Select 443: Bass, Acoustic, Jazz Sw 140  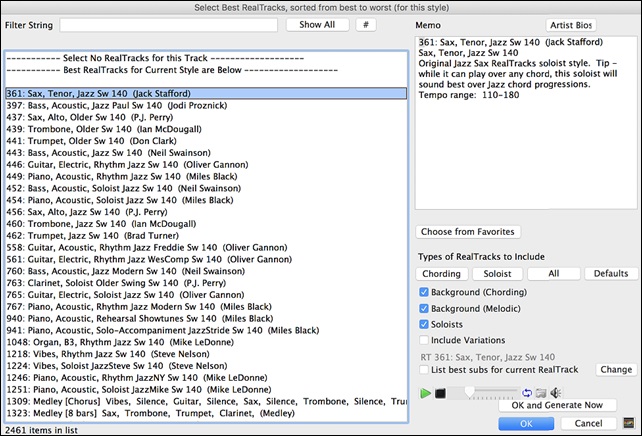(206, 153)
